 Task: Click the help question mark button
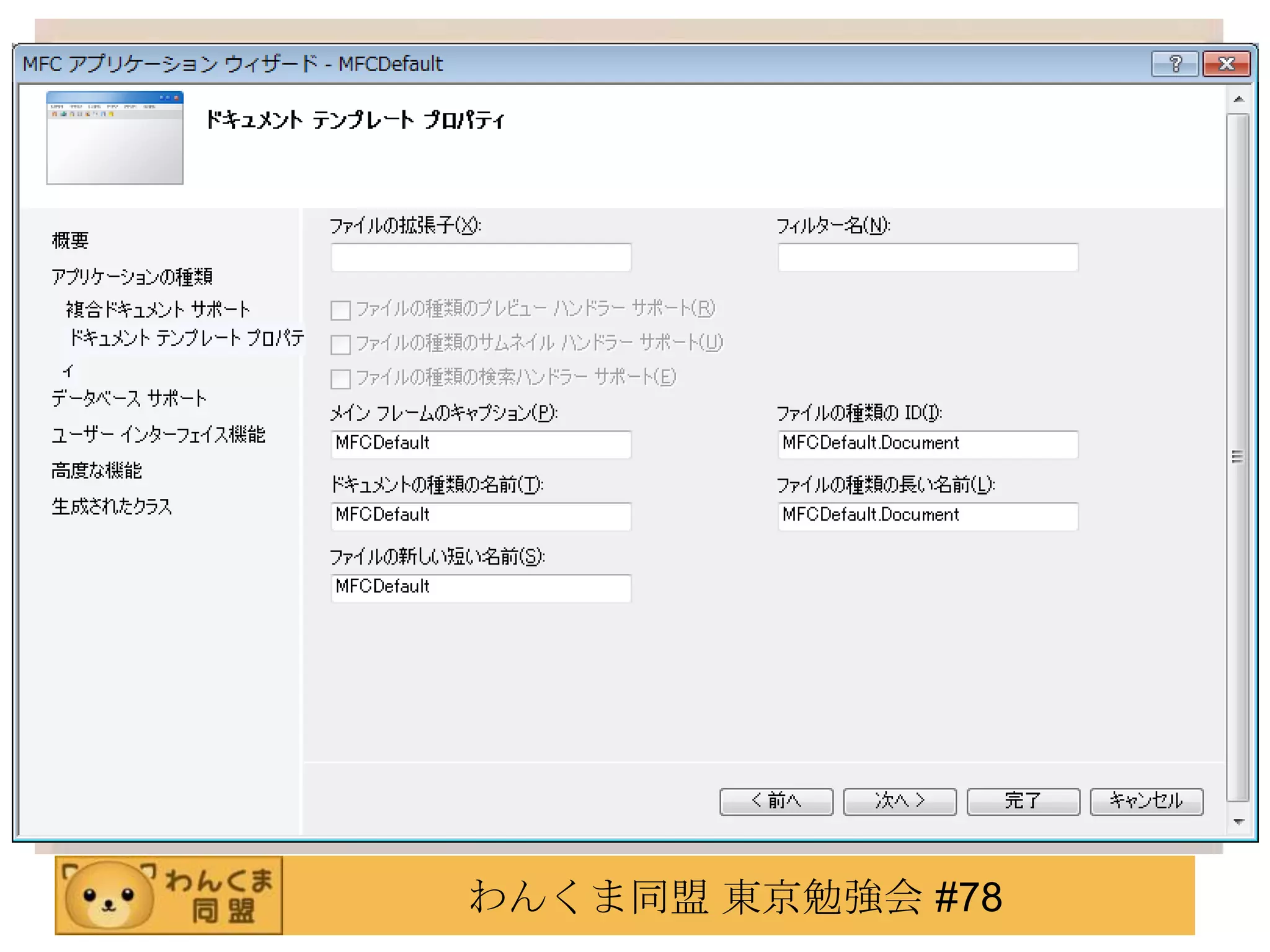tap(1175, 64)
